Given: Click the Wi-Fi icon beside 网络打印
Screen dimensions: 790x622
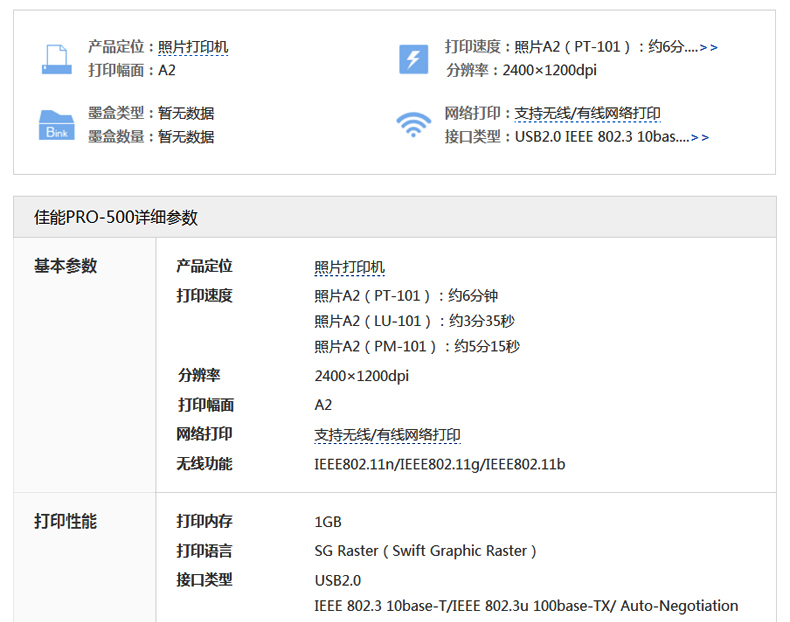Looking at the screenshot, I should [x=414, y=124].
